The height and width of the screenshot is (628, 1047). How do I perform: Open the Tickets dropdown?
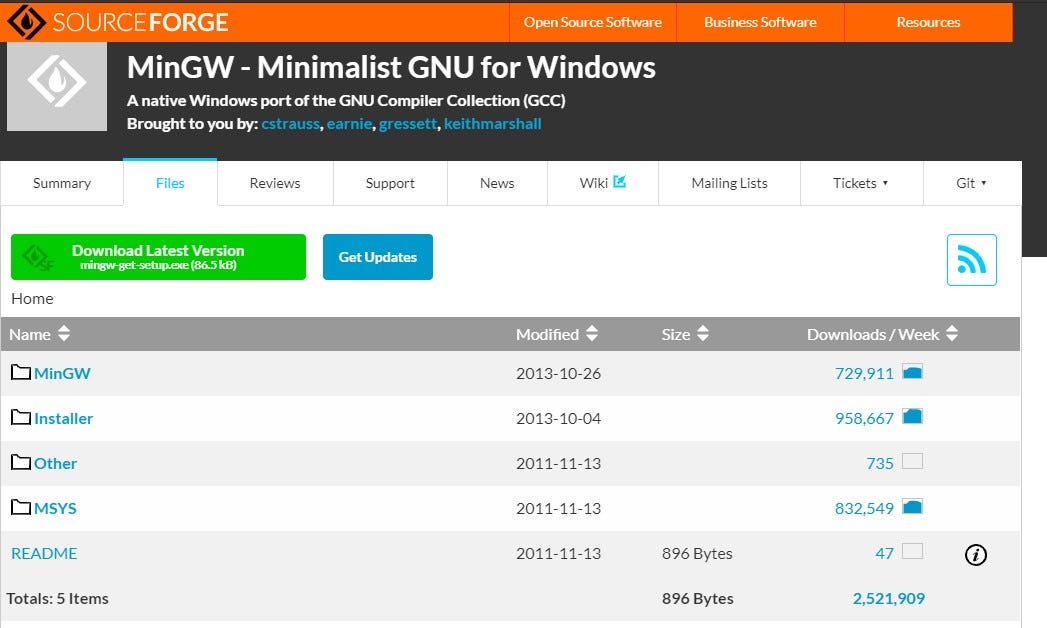(861, 183)
